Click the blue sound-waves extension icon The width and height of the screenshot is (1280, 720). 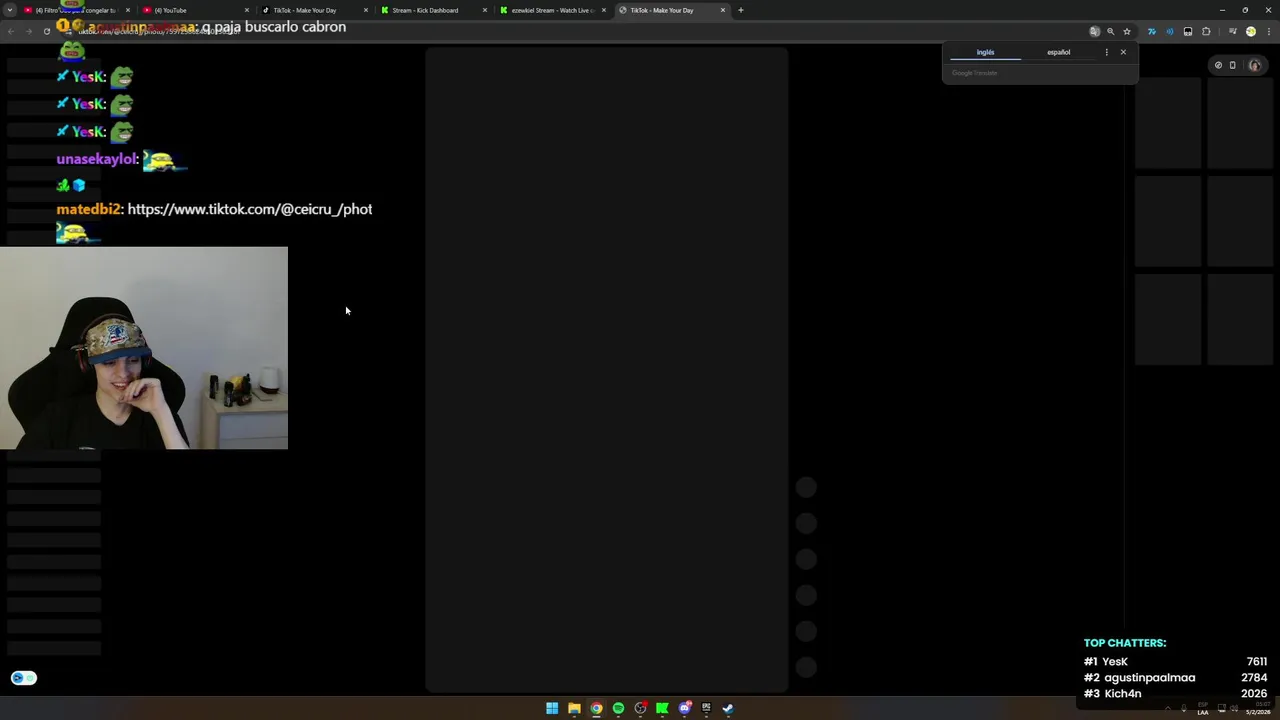pos(1169,31)
